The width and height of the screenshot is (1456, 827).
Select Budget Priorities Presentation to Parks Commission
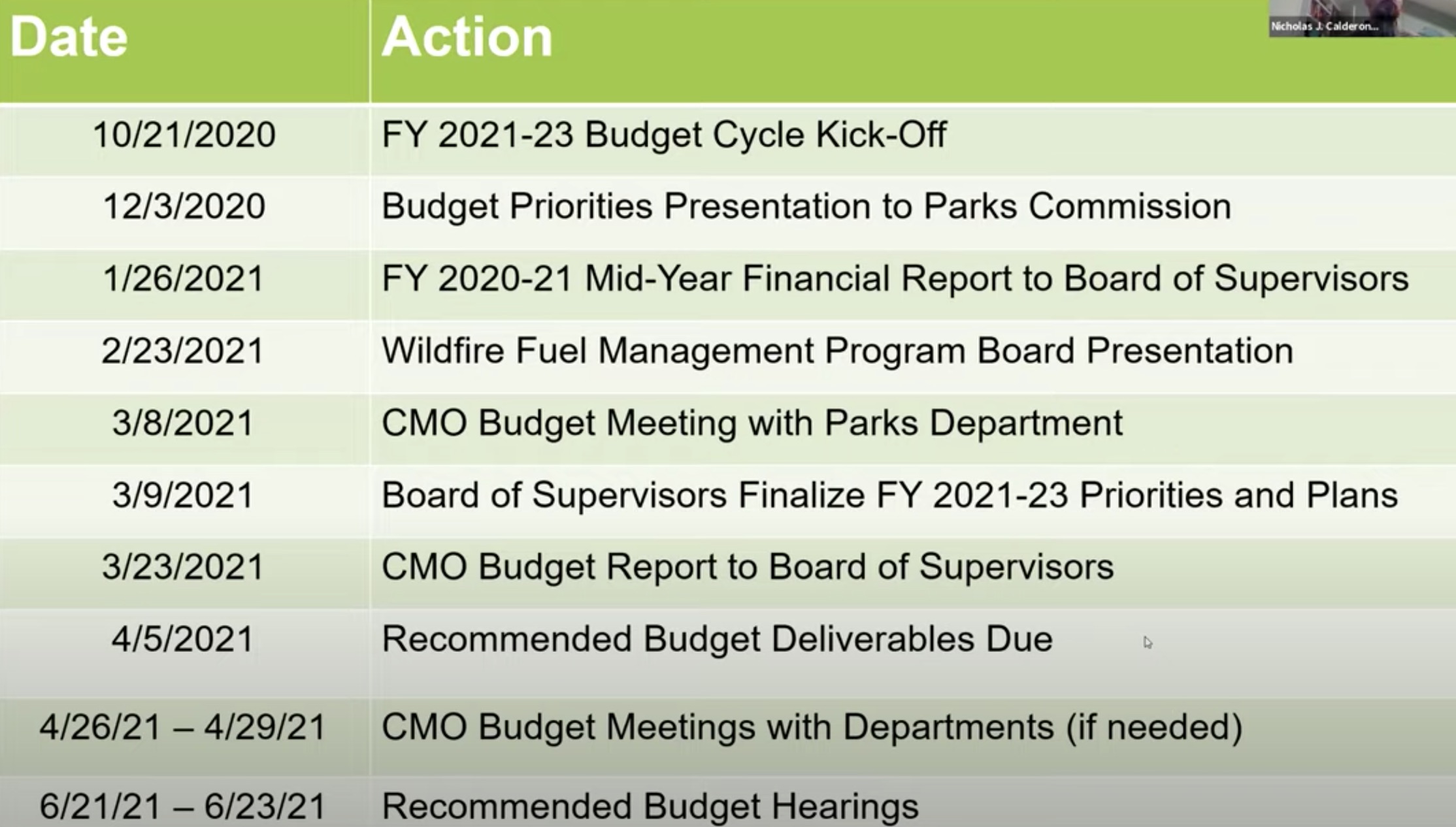point(806,207)
